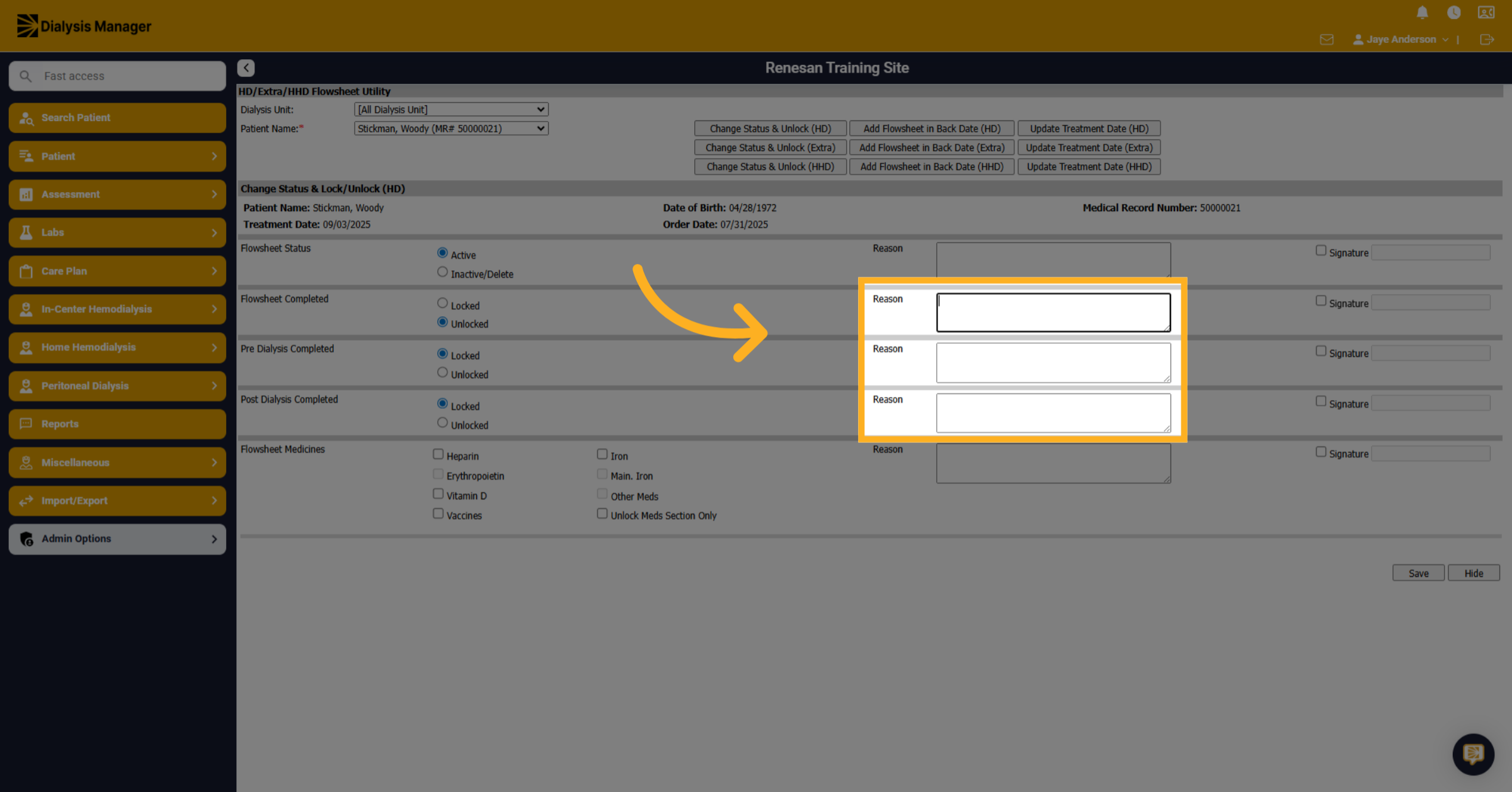Click the magnifier icon in Fast access

click(25, 76)
